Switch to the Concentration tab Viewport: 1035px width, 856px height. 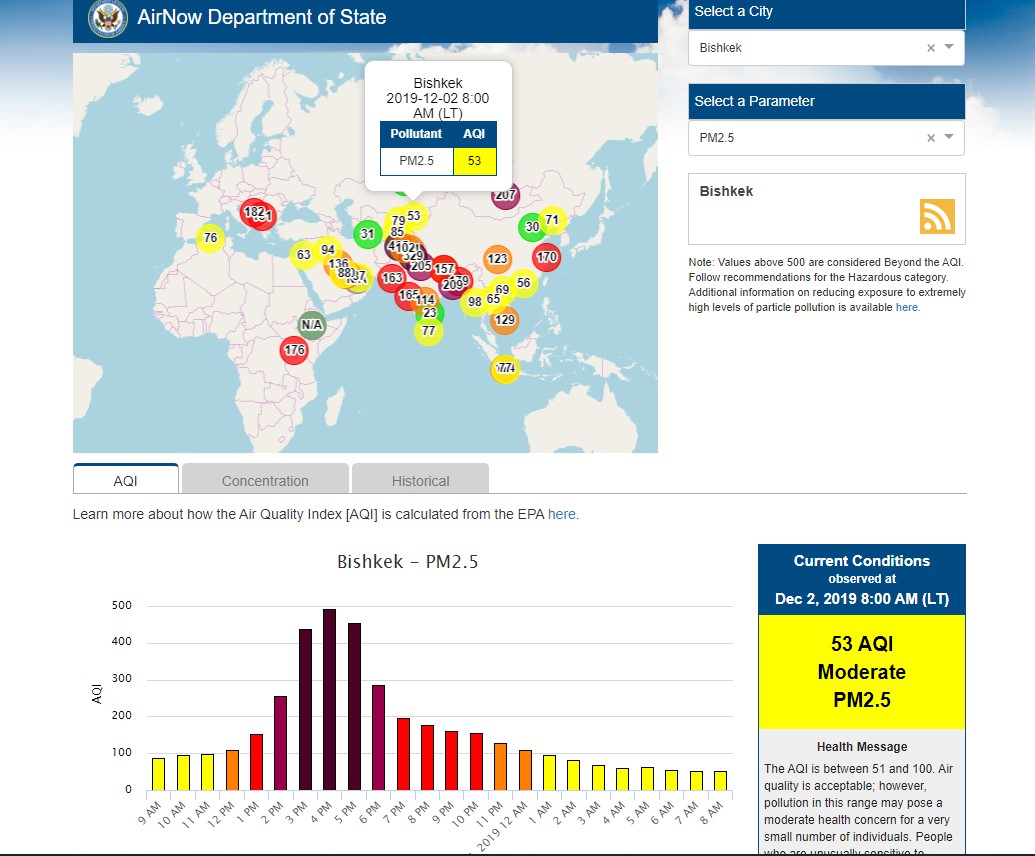click(x=265, y=480)
